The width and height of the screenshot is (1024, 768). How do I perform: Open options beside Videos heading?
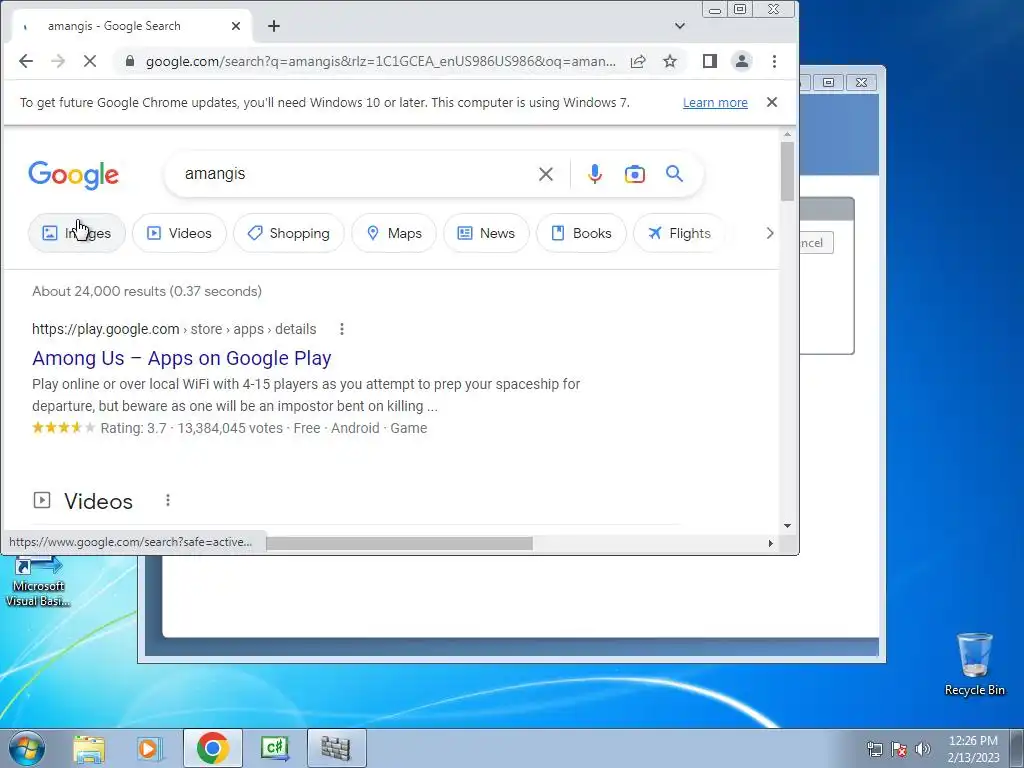tap(168, 500)
